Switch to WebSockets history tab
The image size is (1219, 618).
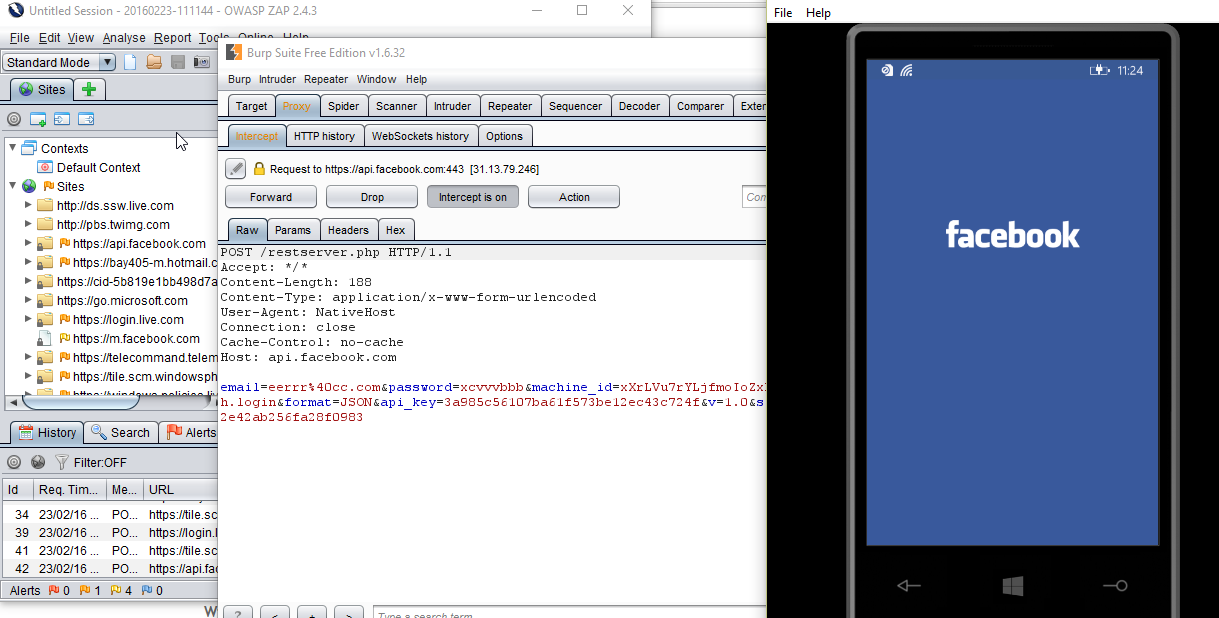click(x=420, y=136)
